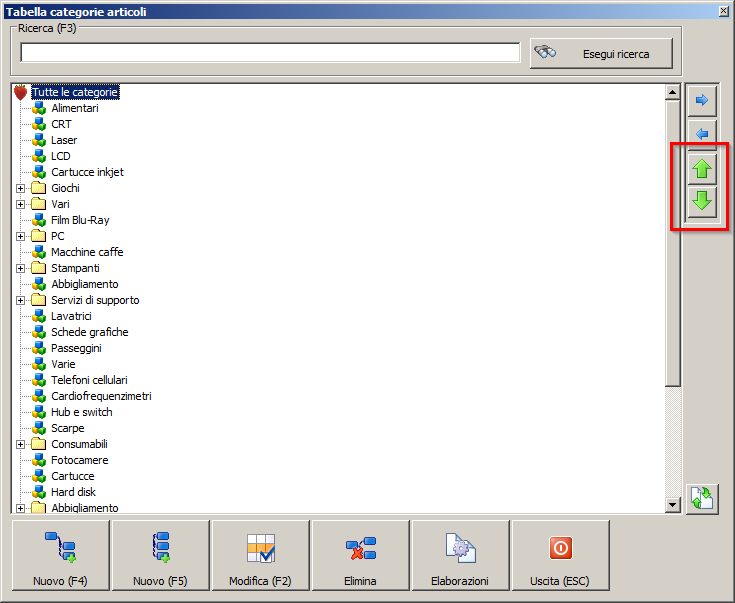Click the Alimentari cubes icon
Viewport: 735px width, 603px height.
[39, 108]
